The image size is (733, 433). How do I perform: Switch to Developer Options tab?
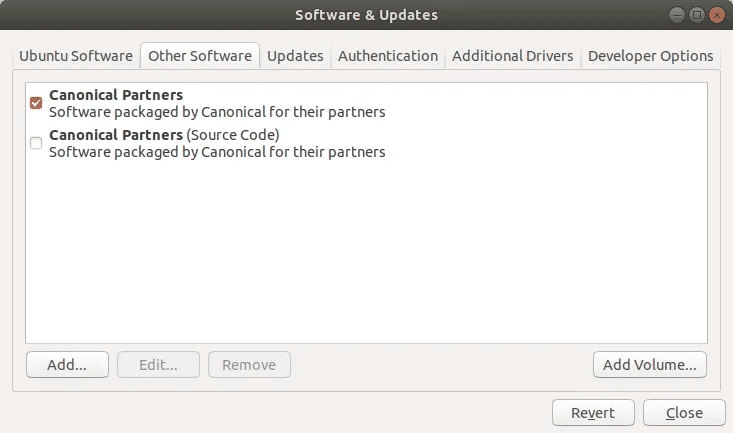click(650, 56)
